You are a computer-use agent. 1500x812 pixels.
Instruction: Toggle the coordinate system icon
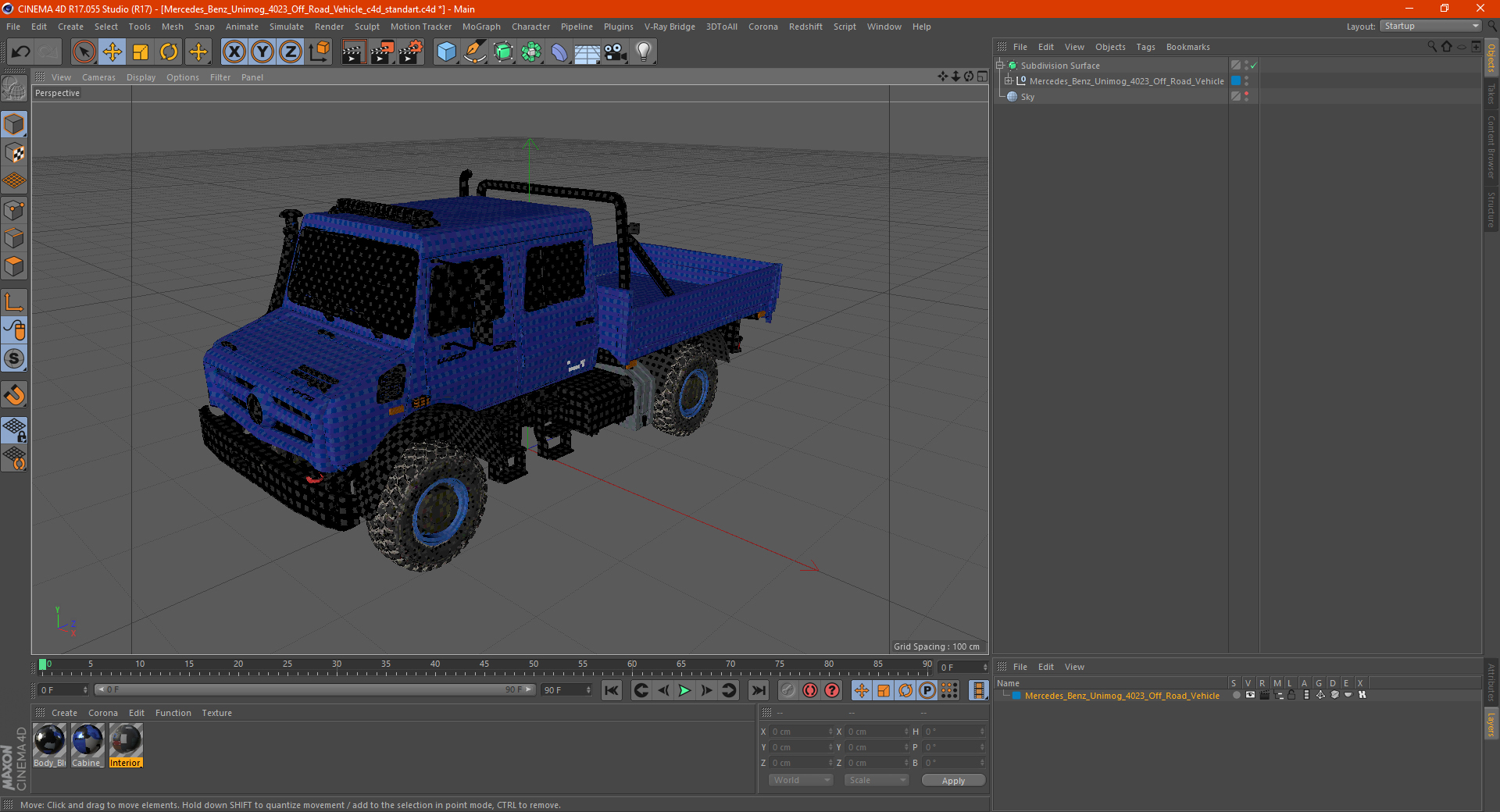320,52
